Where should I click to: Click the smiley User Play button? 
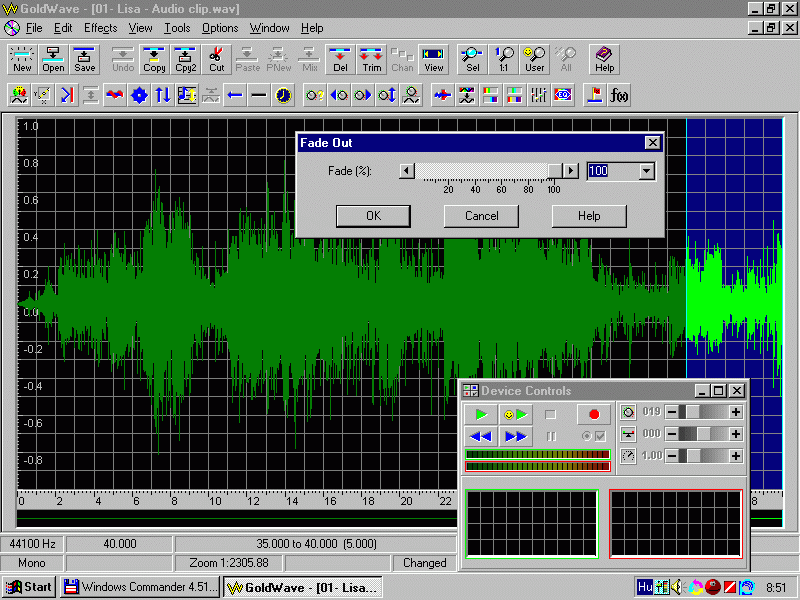[x=515, y=414]
